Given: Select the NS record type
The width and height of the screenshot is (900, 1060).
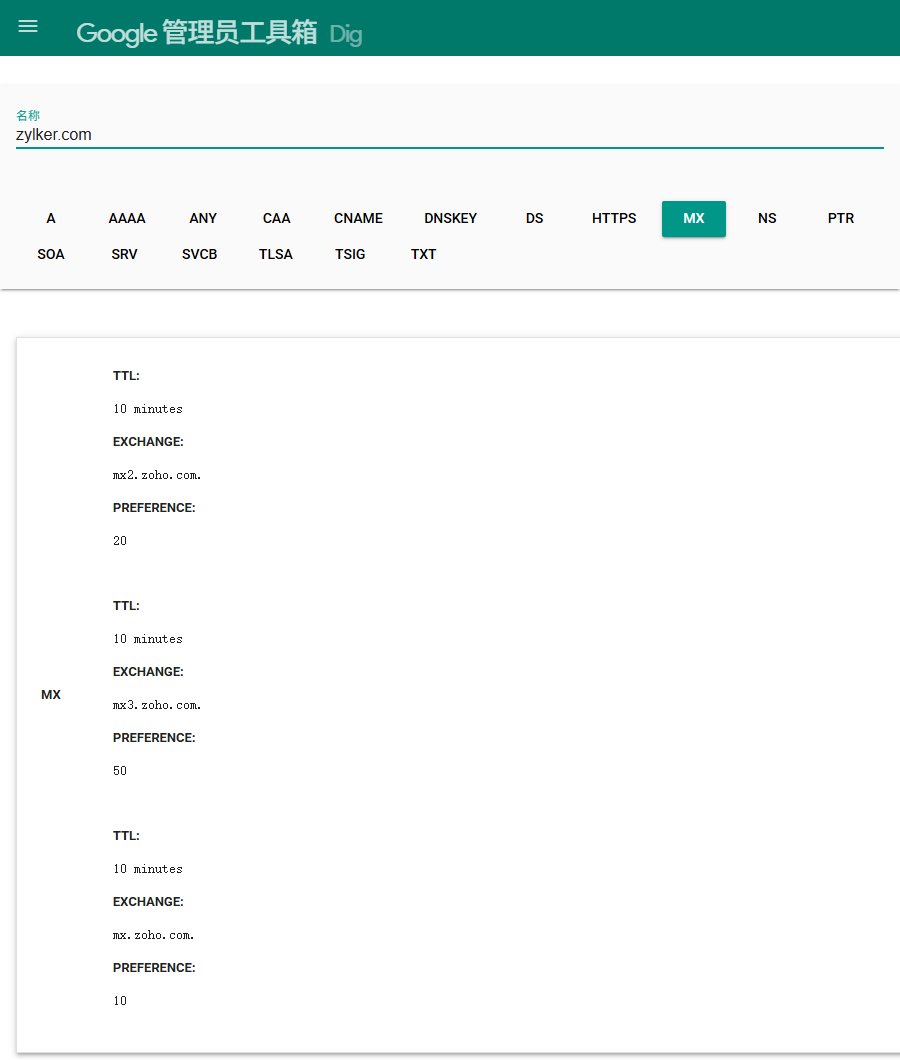Looking at the screenshot, I should [767, 218].
